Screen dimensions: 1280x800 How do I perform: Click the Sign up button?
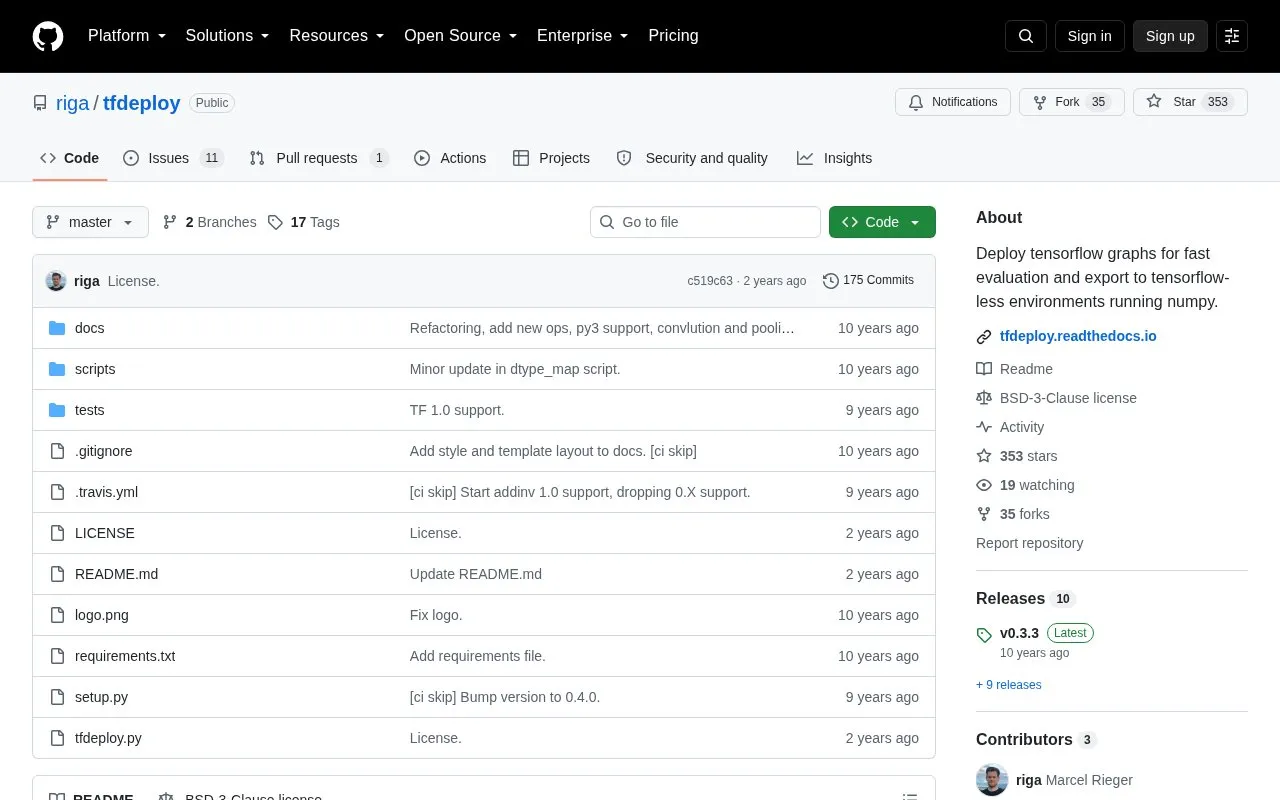(x=1170, y=36)
